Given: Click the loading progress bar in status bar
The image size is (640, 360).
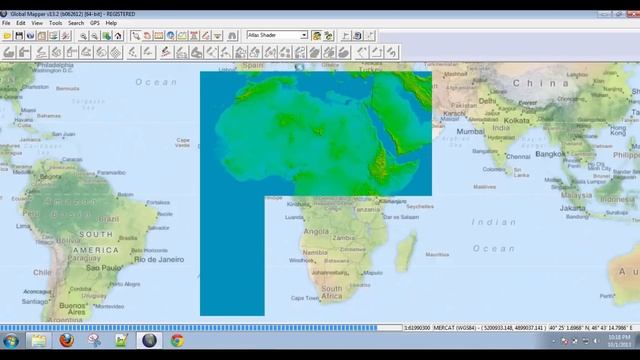Looking at the screenshot, I should [x=201, y=328].
